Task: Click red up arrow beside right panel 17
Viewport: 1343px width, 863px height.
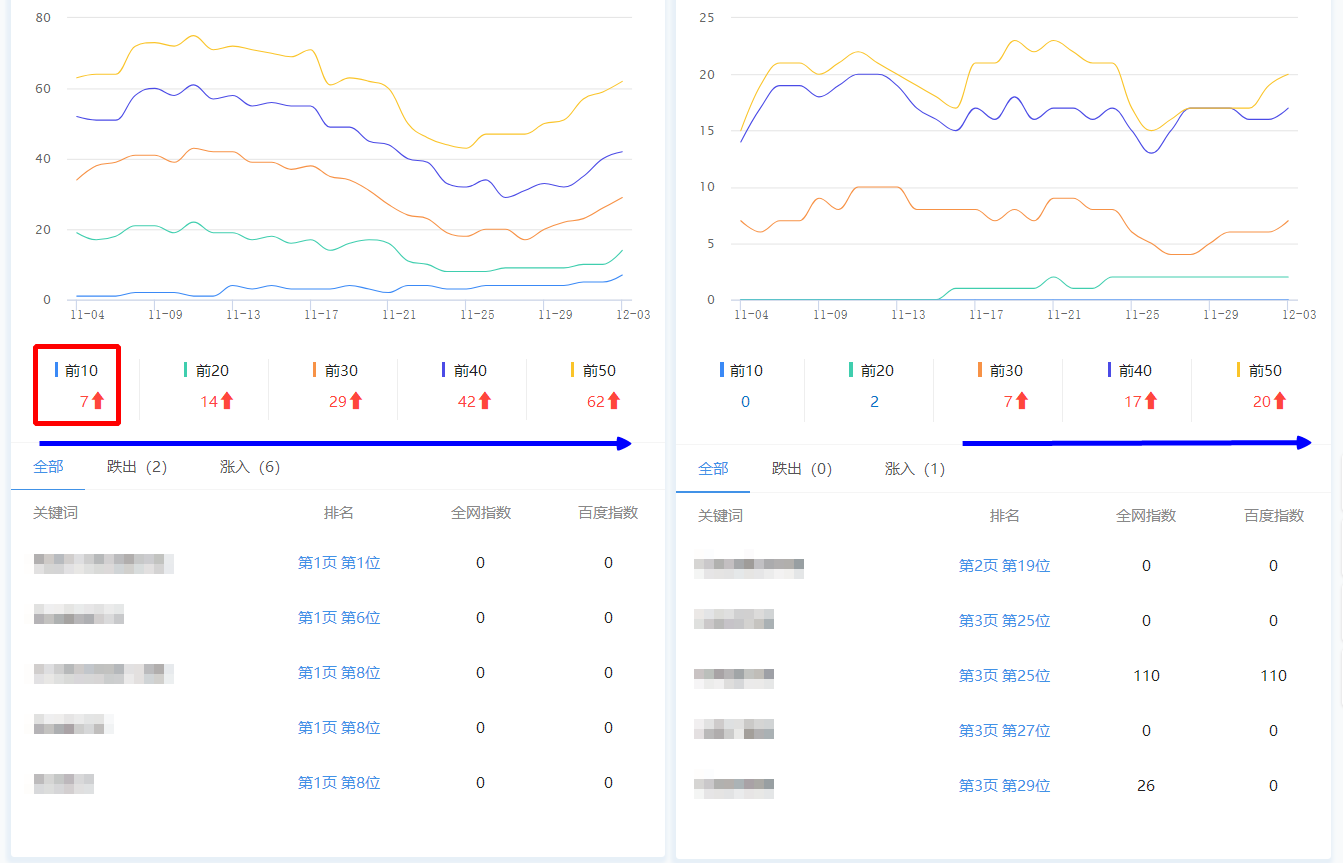Action: pyautogui.click(x=1151, y=401)
